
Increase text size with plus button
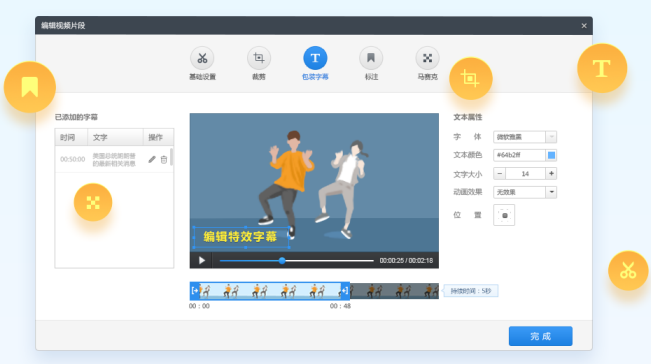point(551,173)
